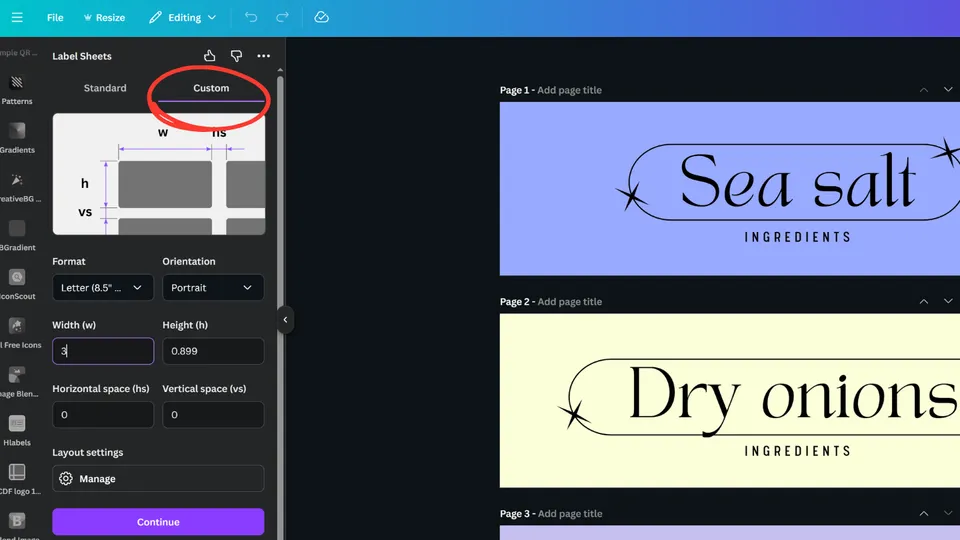Click the Manage layout settings button
The width and height of the screenshot is (960, 540).
point(158,479)
